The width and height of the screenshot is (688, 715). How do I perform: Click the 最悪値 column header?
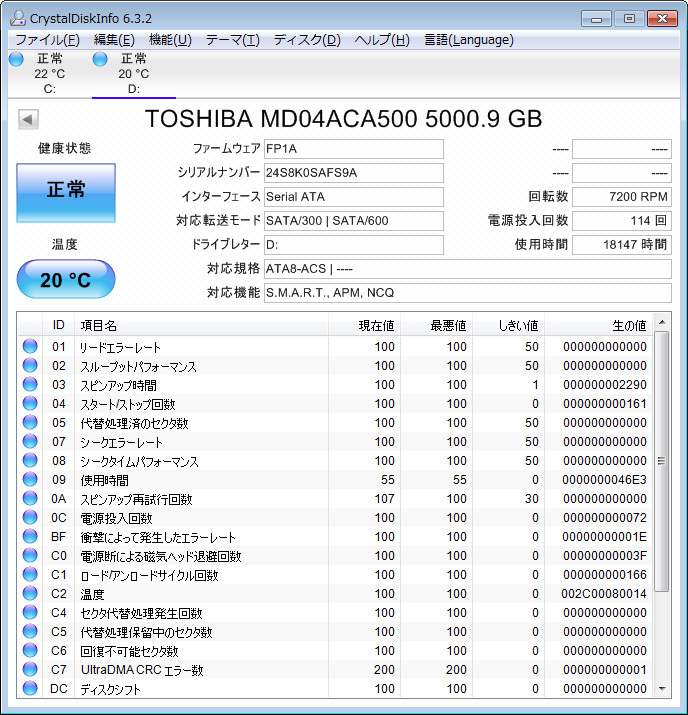[436, 325]
